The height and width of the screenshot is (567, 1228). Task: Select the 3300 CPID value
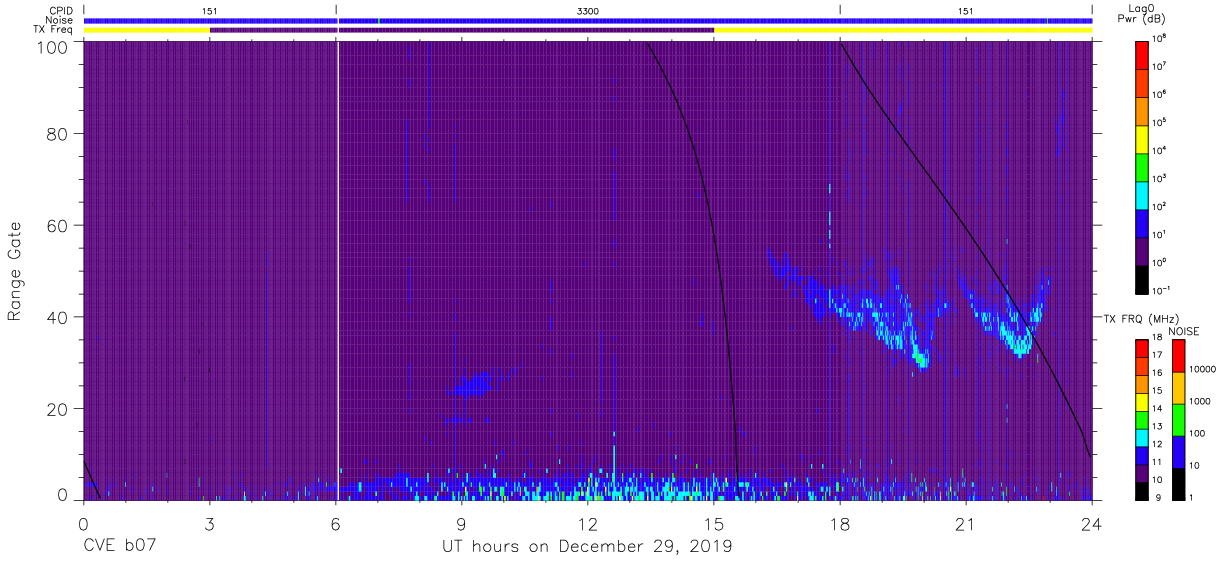pos(589,11)
